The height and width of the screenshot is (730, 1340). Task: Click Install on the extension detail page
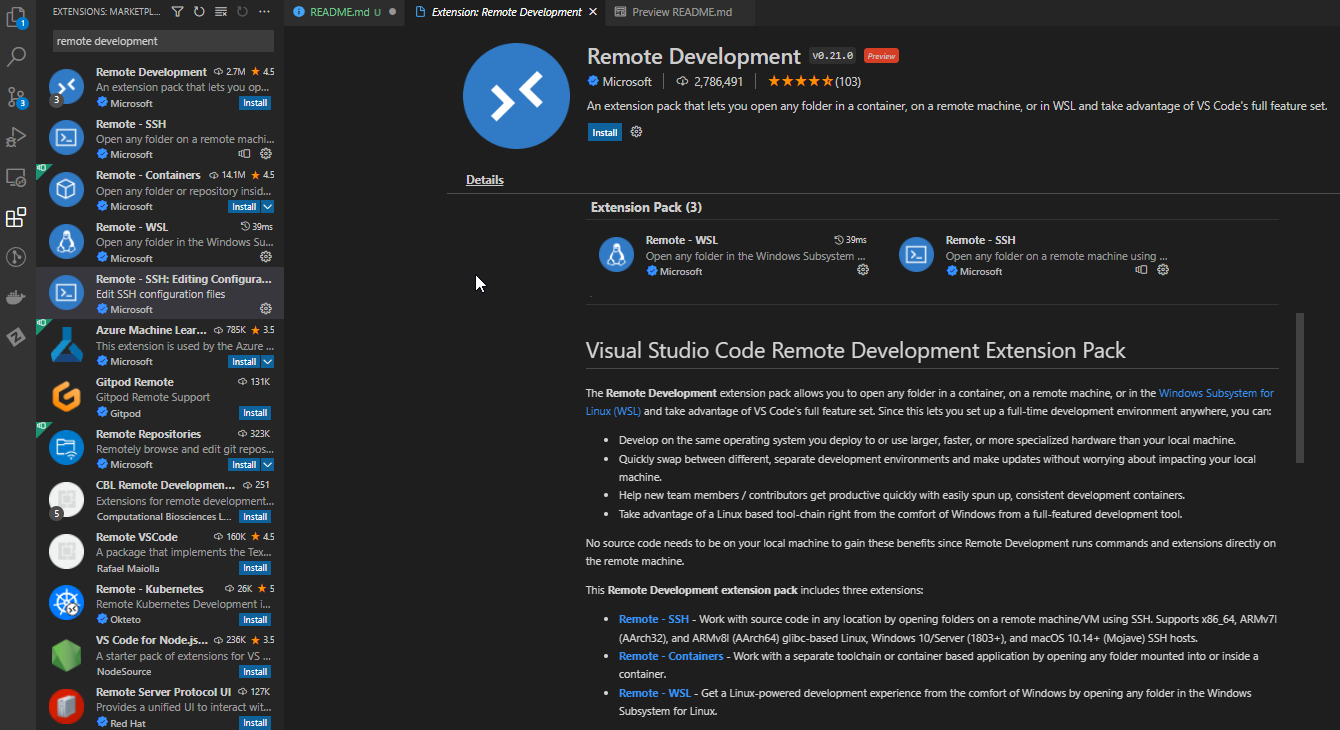pos(605,132)
